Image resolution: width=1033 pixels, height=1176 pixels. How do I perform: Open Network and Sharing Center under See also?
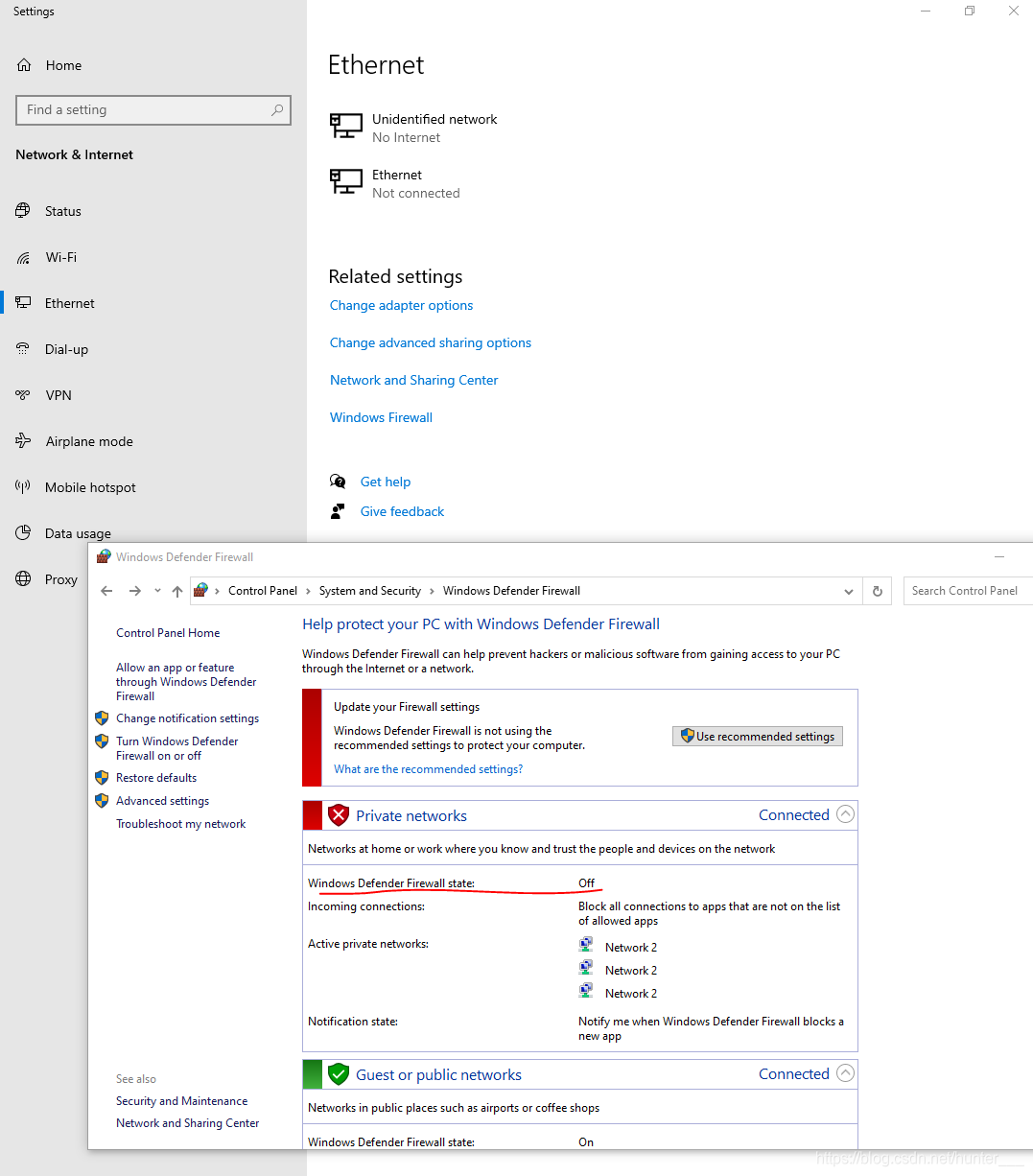(187, 1123)
